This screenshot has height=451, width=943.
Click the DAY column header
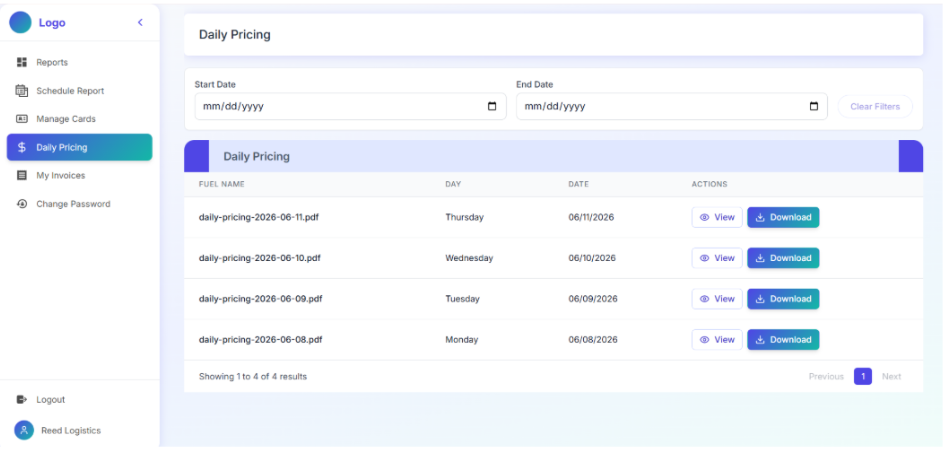point(453,184)
